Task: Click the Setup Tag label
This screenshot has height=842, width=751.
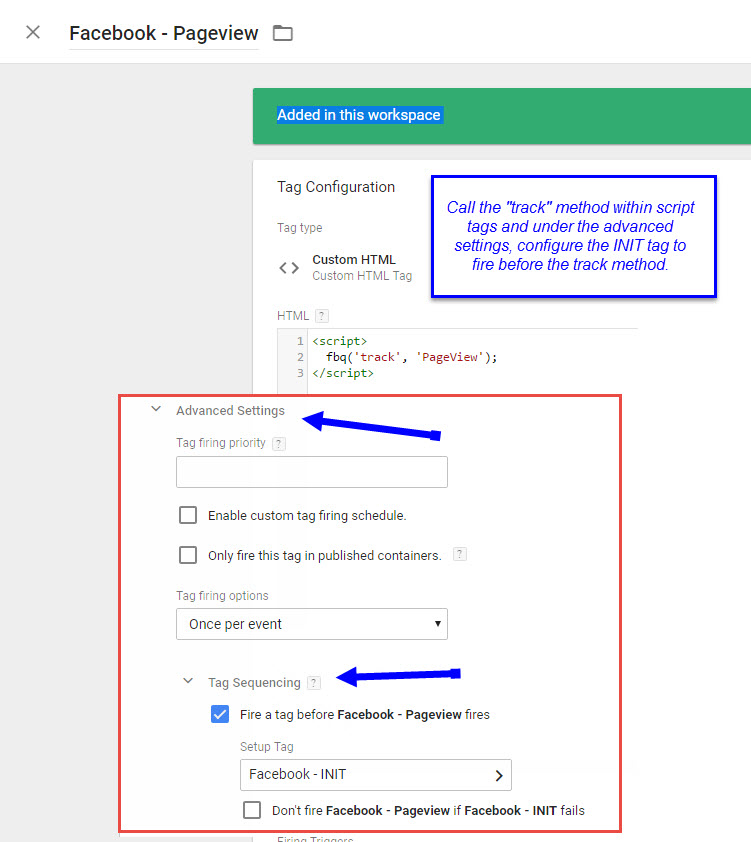Action: 267,746
